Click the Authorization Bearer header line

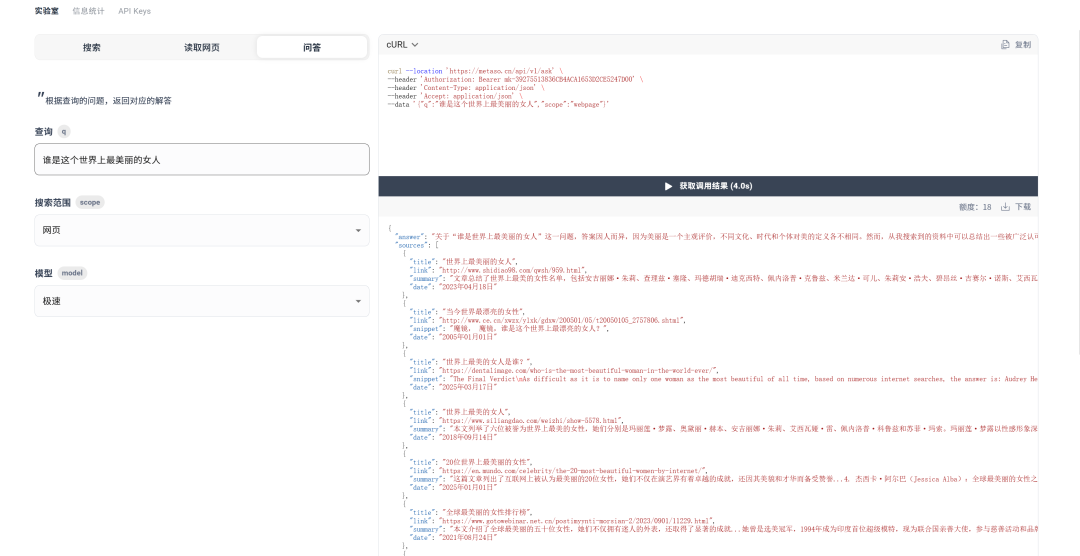(515, 79)
